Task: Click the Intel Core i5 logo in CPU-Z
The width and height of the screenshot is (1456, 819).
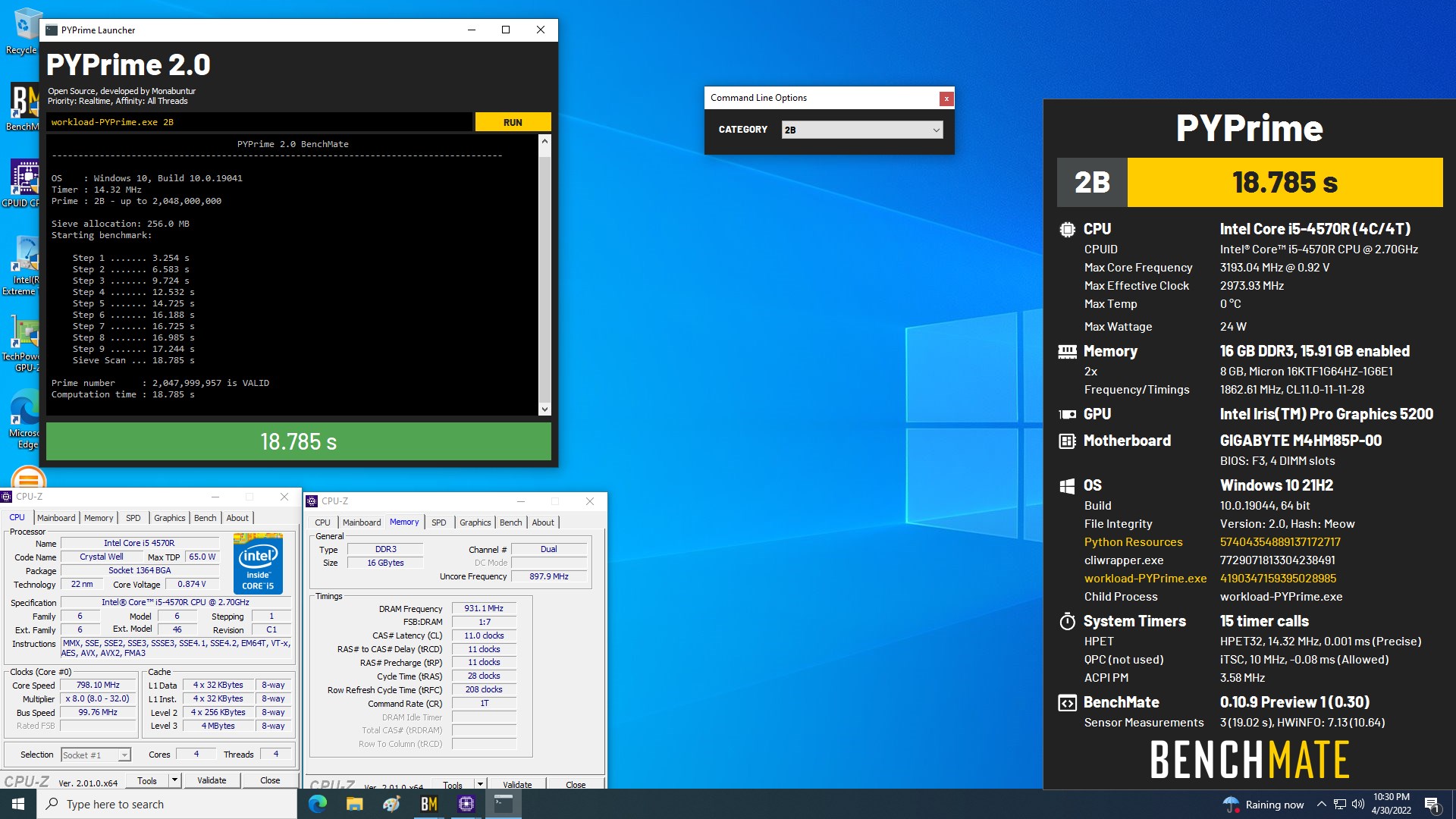Action: (x=258, y=564)
